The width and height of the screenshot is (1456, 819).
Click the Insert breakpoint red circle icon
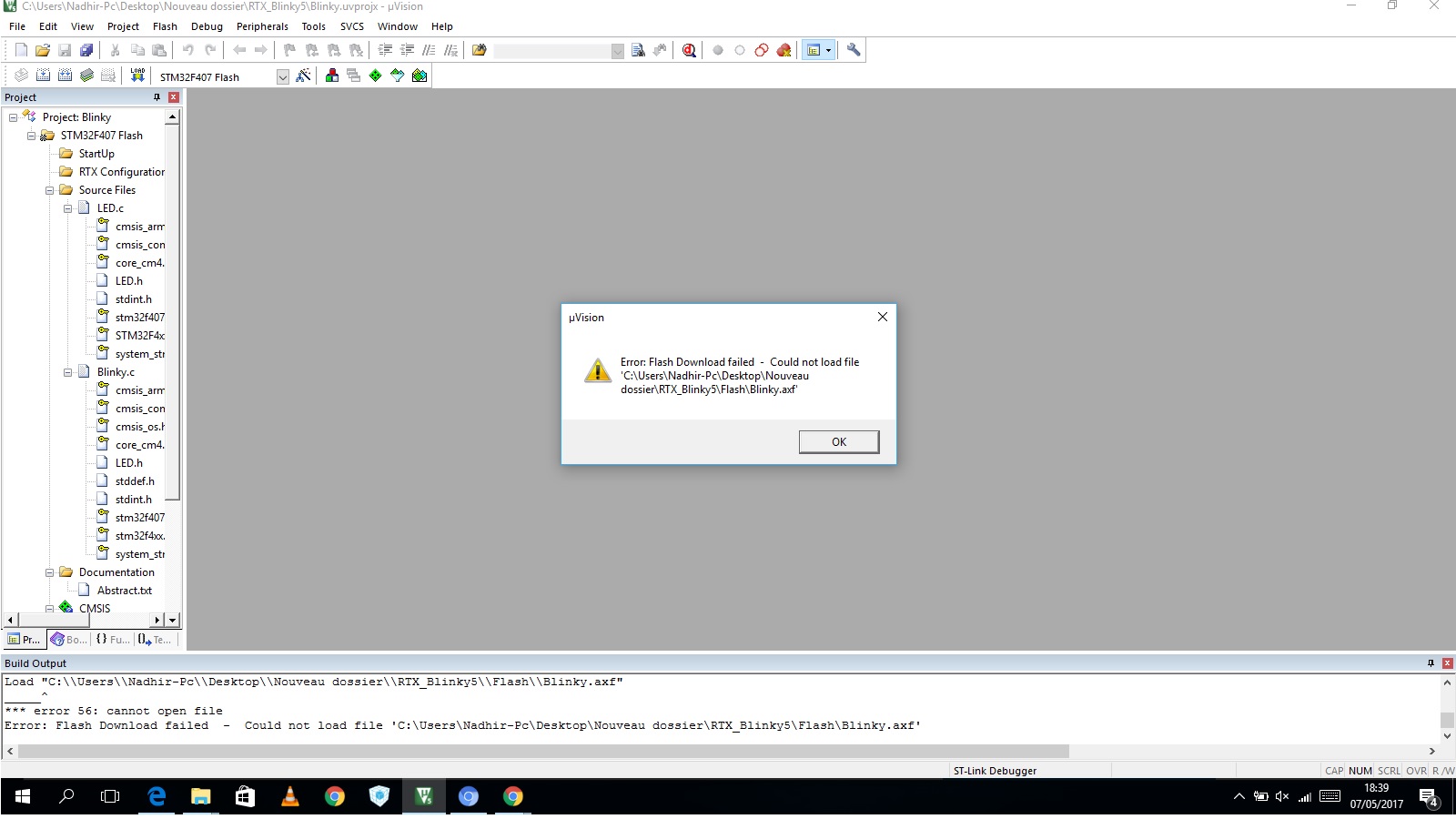(718, 50)
